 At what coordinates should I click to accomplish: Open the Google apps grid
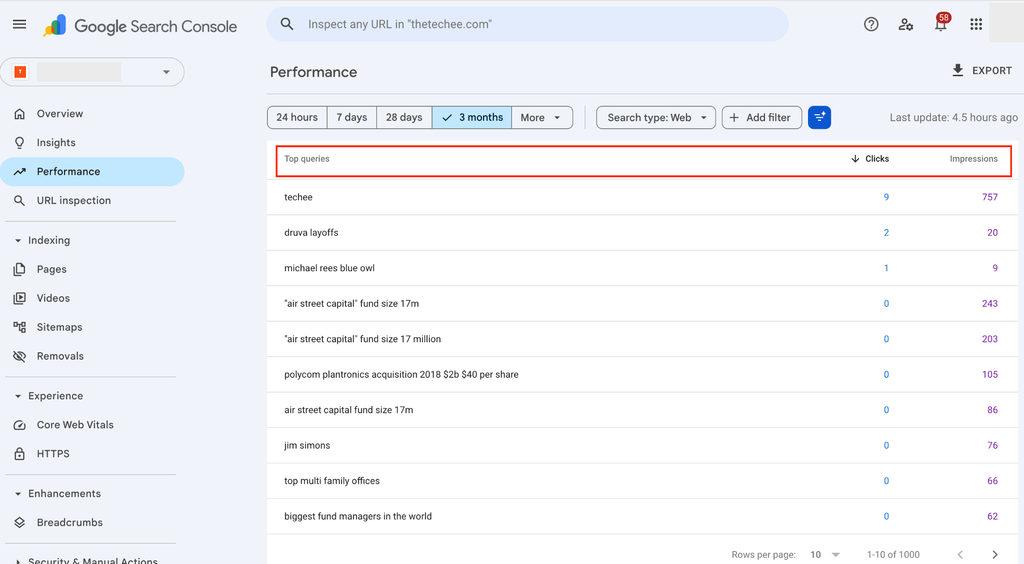976,24
